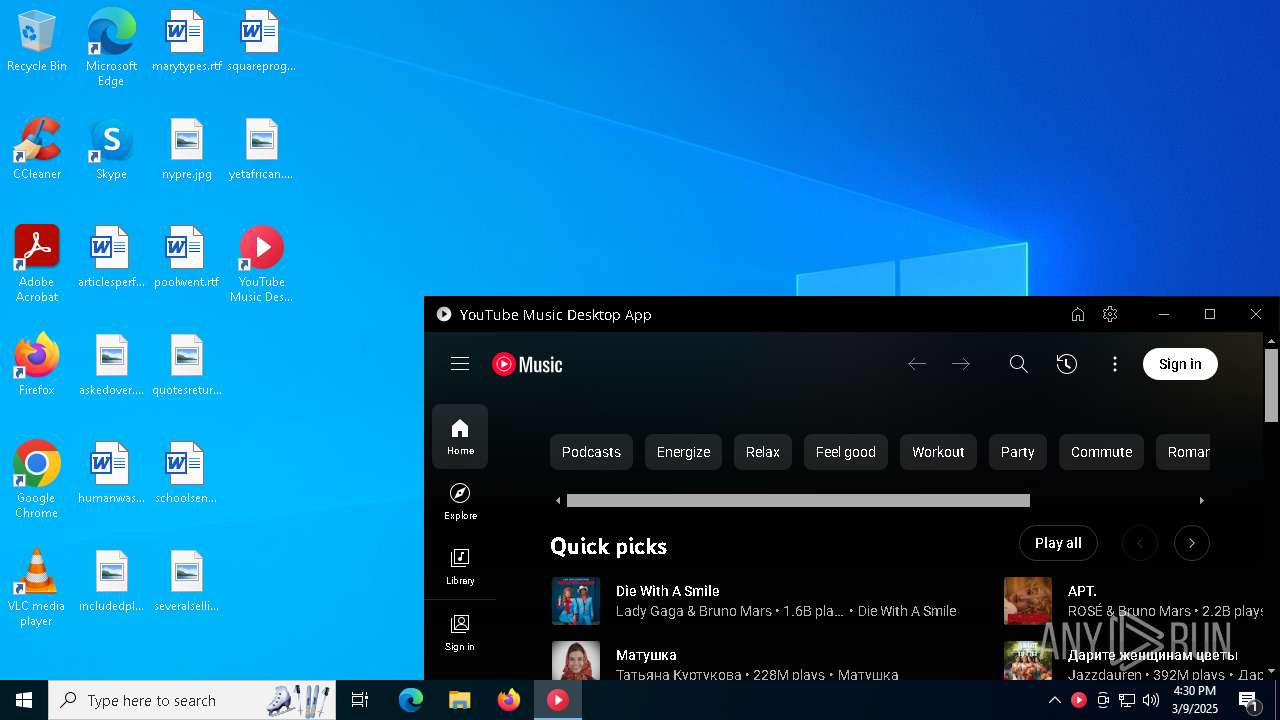Select CCleaner desktop shortcut

37,150
